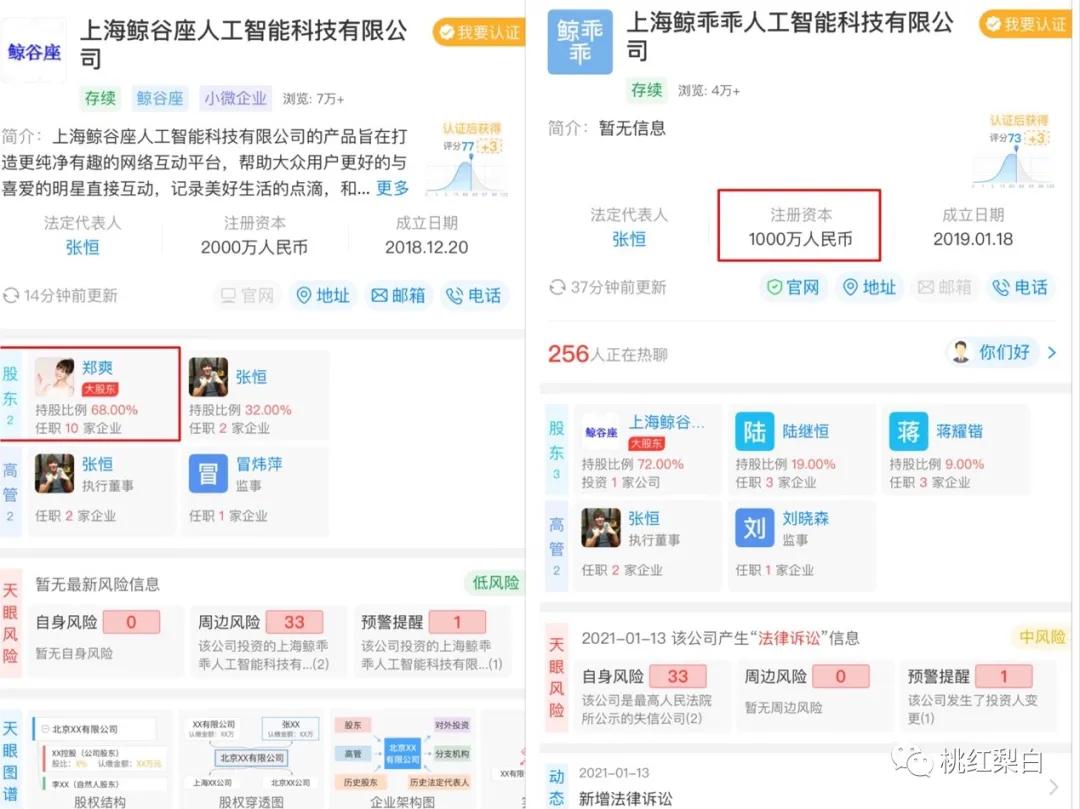Click the 认证后获得 score 73 trend chart
Viewport: 1080px width, 809px height.
click(x=1010, y=150)
